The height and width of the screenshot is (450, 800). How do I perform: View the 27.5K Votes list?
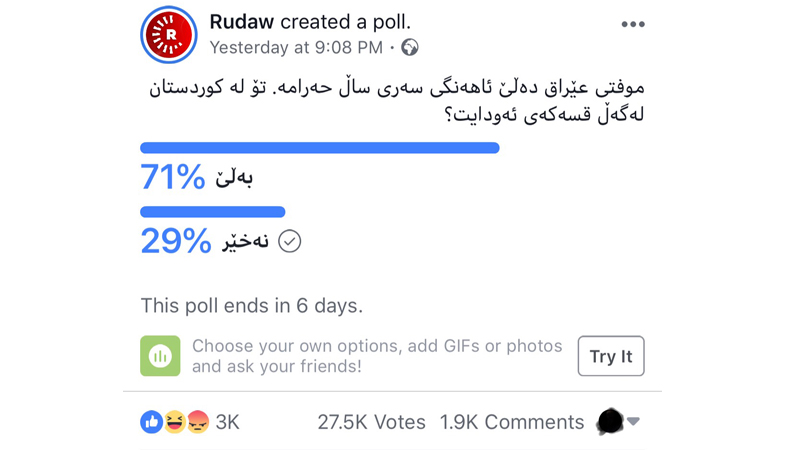pos(371,422)
